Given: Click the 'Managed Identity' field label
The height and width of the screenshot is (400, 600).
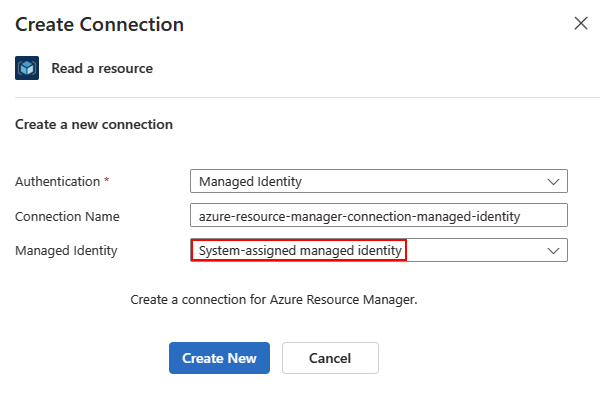Looking at the screenshot, I should (x=66, y=250).
